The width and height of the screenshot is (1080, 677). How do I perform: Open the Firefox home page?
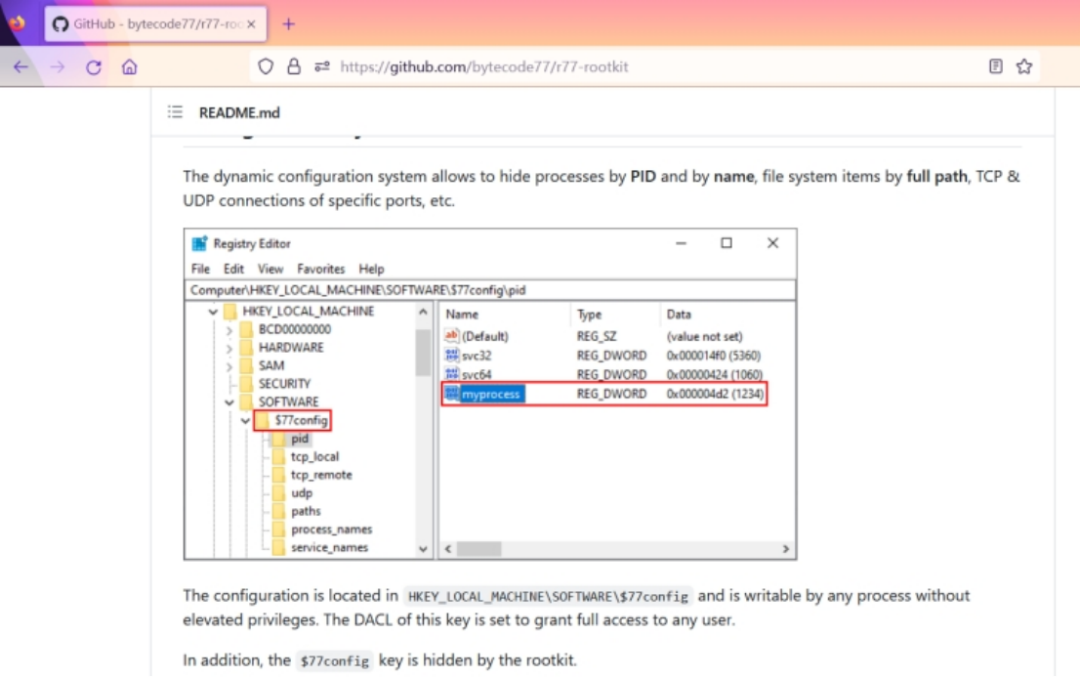[x=129, y=67]
